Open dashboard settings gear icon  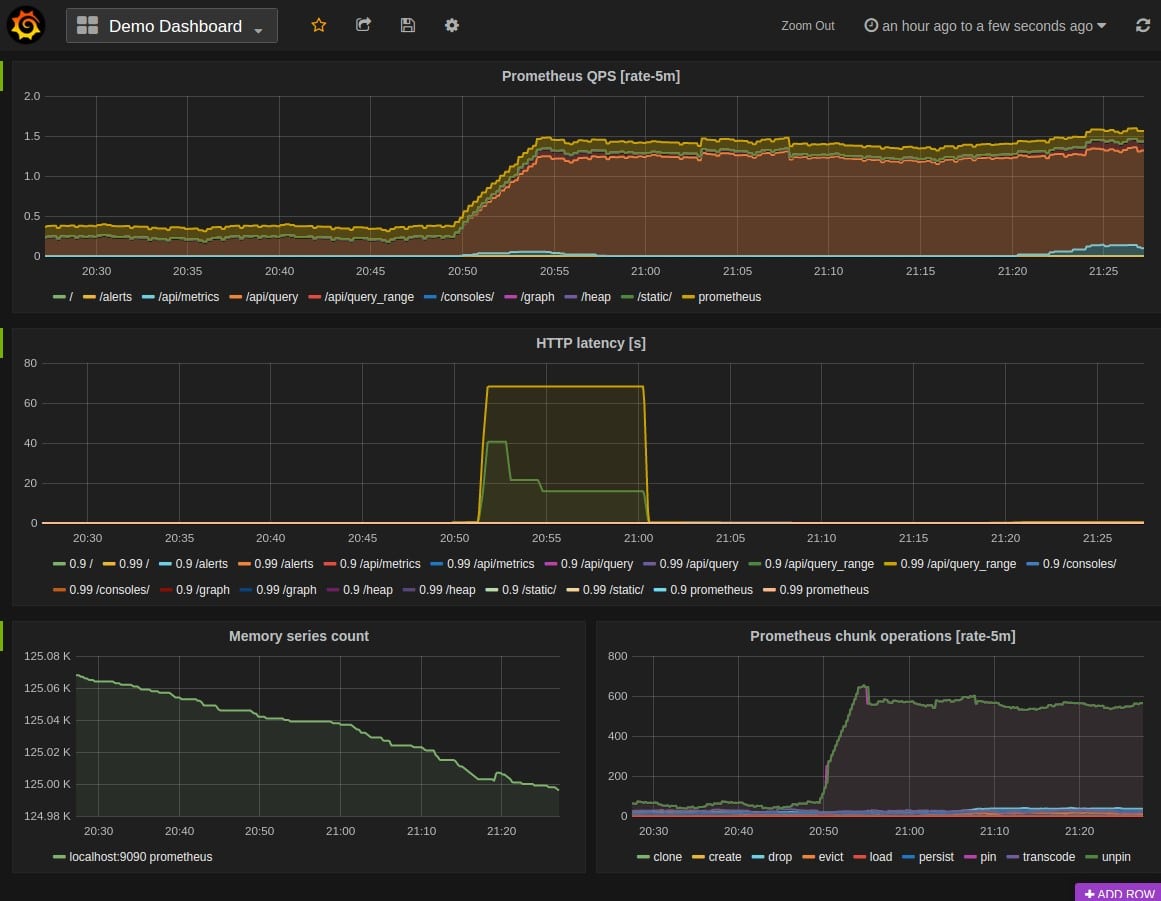click(452, 25)
